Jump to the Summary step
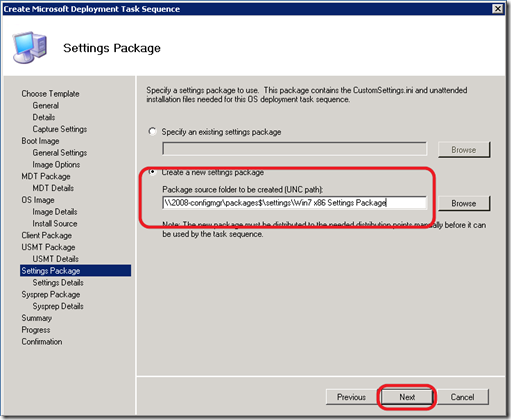511x420 pixels. (37, 318)
